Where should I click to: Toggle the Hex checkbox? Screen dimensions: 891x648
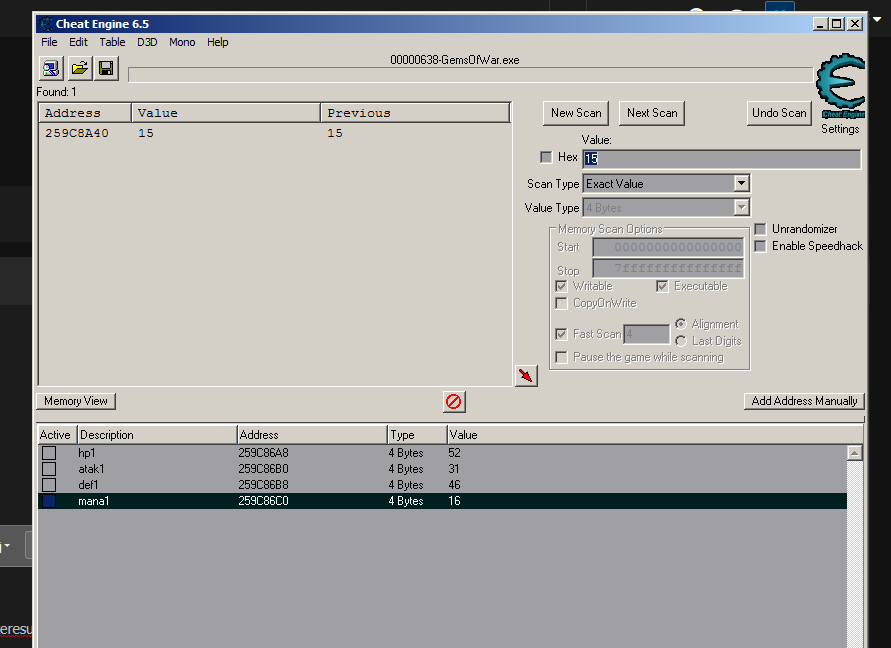tap(546, 157)
